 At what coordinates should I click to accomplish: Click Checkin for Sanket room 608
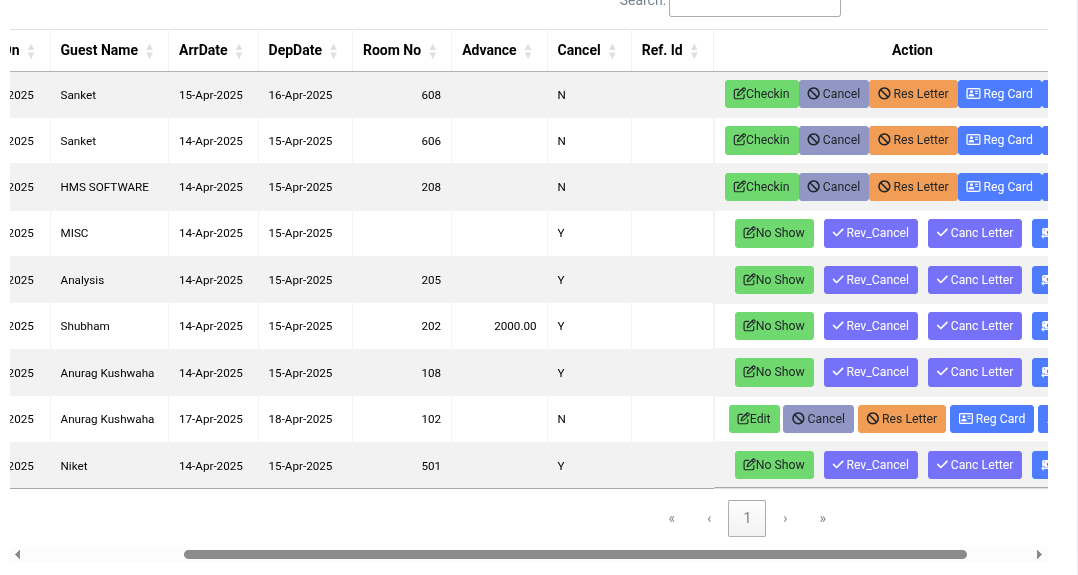coord(761,94)
